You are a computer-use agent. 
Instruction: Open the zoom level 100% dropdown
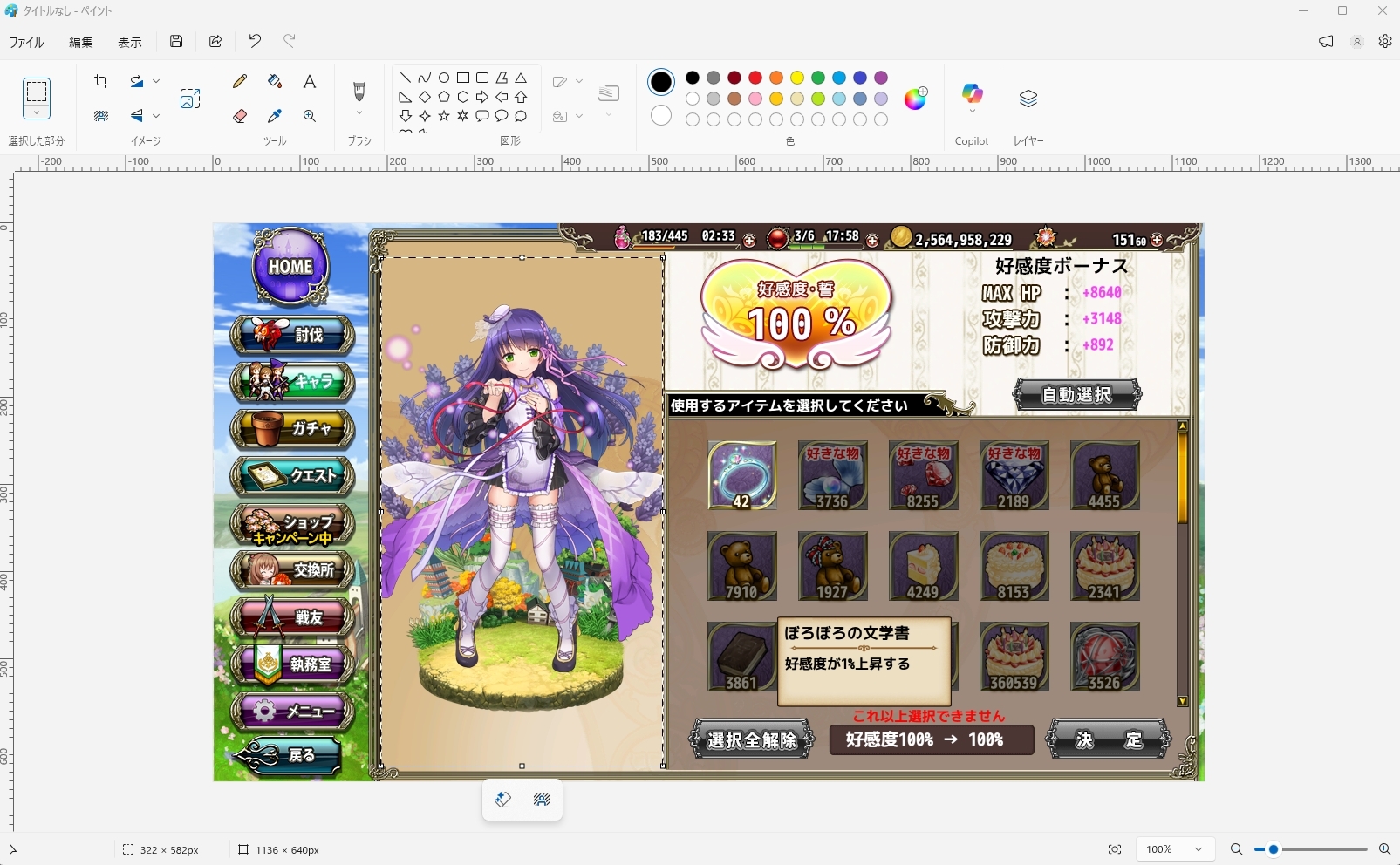(x=1175, y=849)
